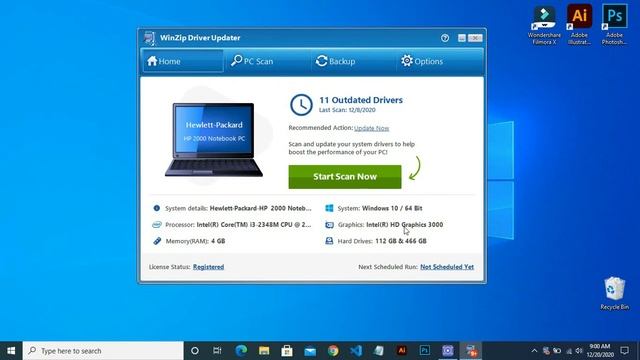Screen dimensions: 640x360
Task: Open the volume control in system tray
Action: tap(579, 351)
